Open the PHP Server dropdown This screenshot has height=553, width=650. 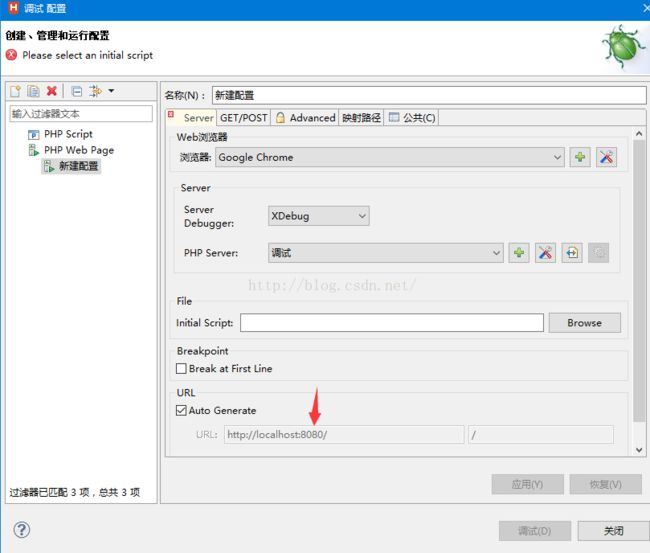tap(386, 253)
